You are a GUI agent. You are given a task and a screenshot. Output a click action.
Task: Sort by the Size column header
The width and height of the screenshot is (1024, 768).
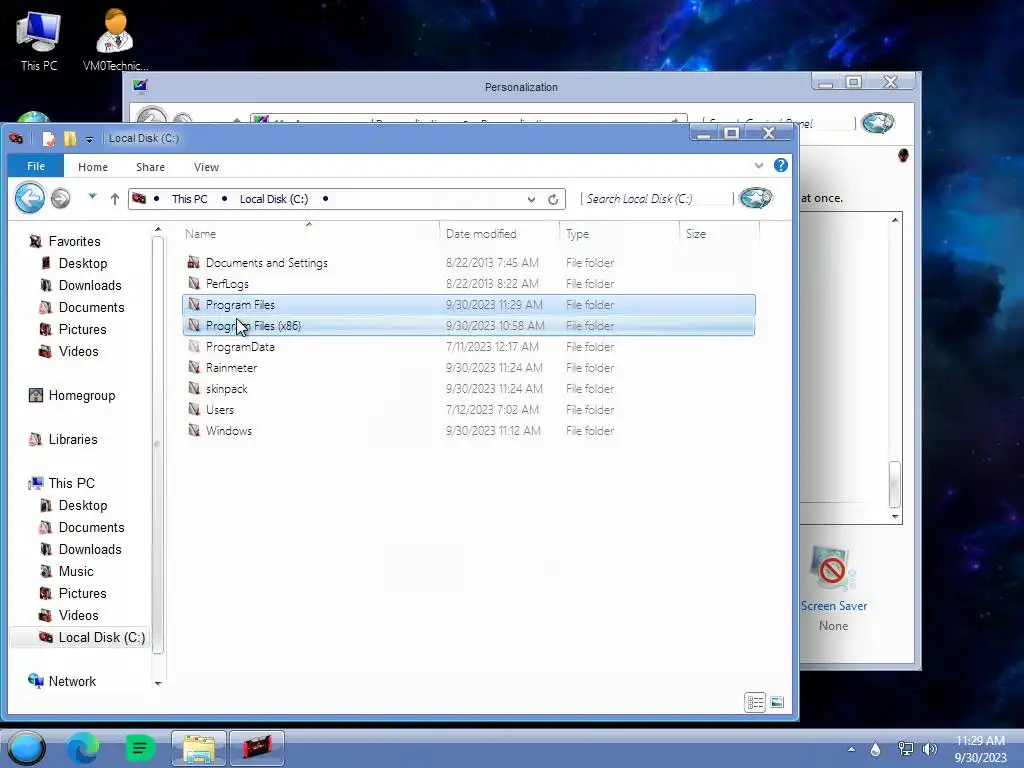click(x=719, y=234)
